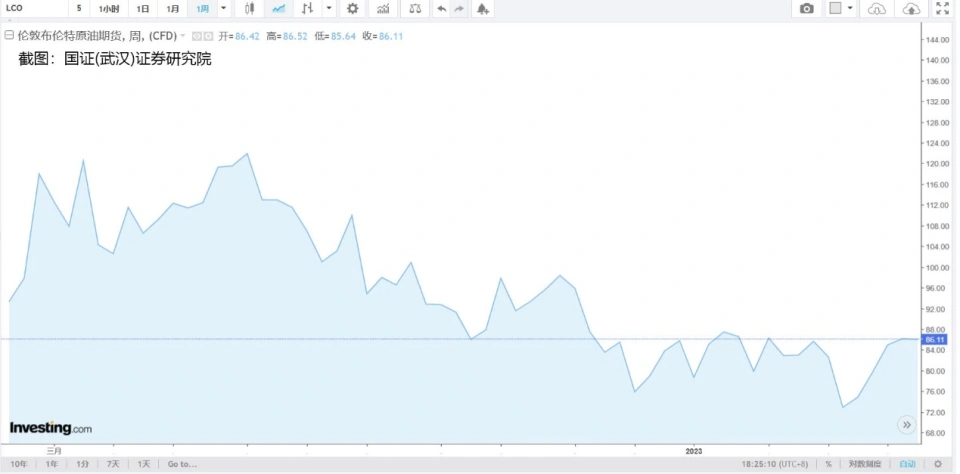This screenshot has width=960, height=474.
Task: Toggle the percent (%) scale option
Action: click(x=828, y=464)
